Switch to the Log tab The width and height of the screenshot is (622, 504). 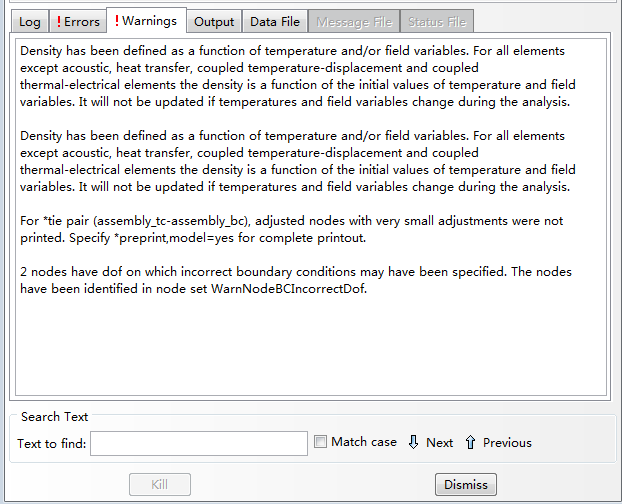coord(28,22)
